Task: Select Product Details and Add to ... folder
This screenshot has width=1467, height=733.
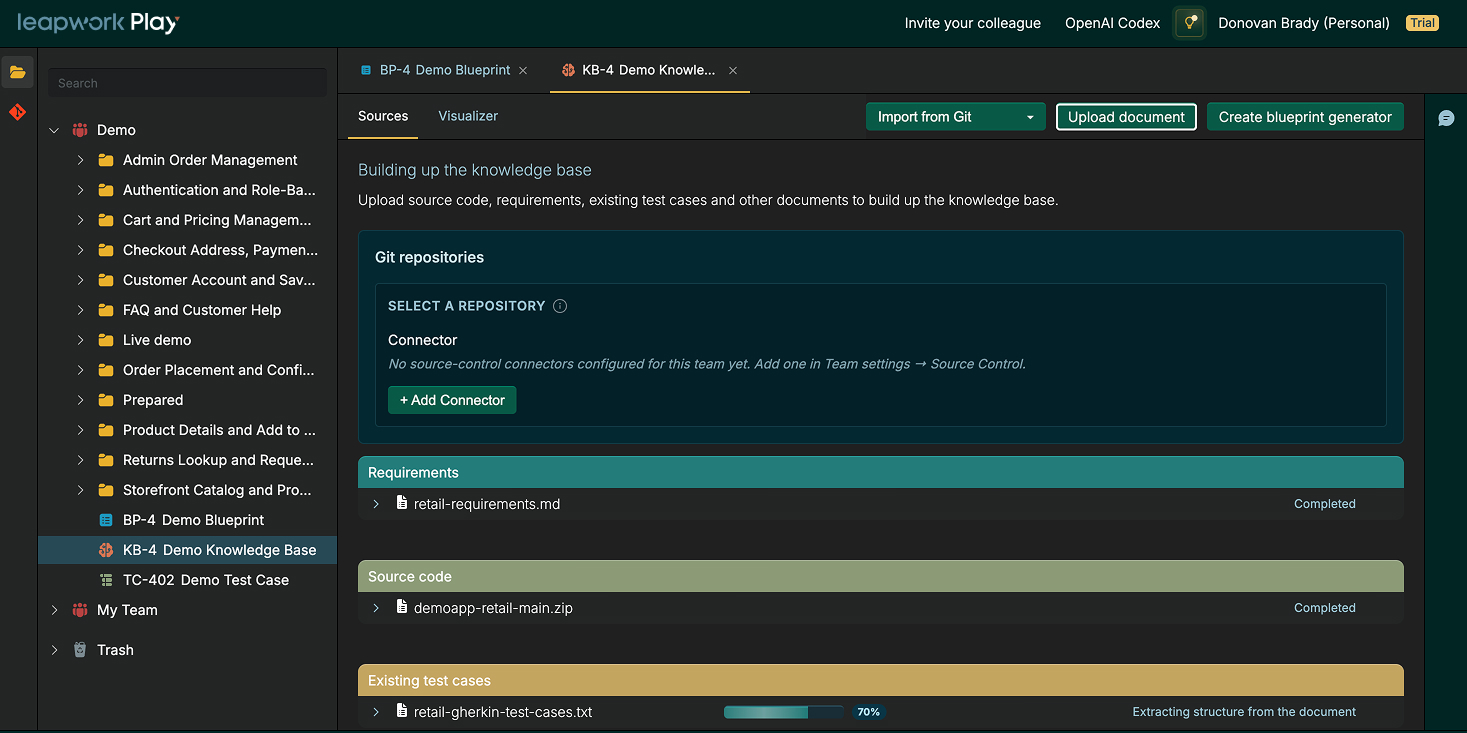Action: [187, 430]
